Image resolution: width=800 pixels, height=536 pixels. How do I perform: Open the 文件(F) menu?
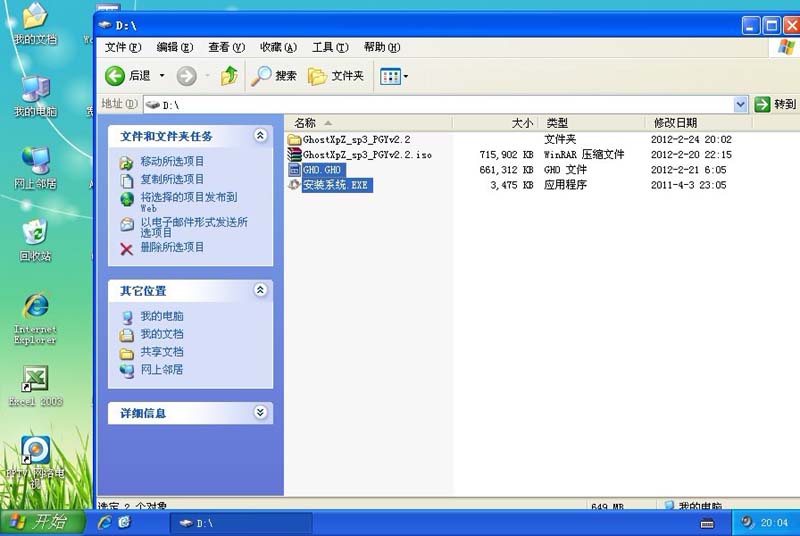(123, 47)
